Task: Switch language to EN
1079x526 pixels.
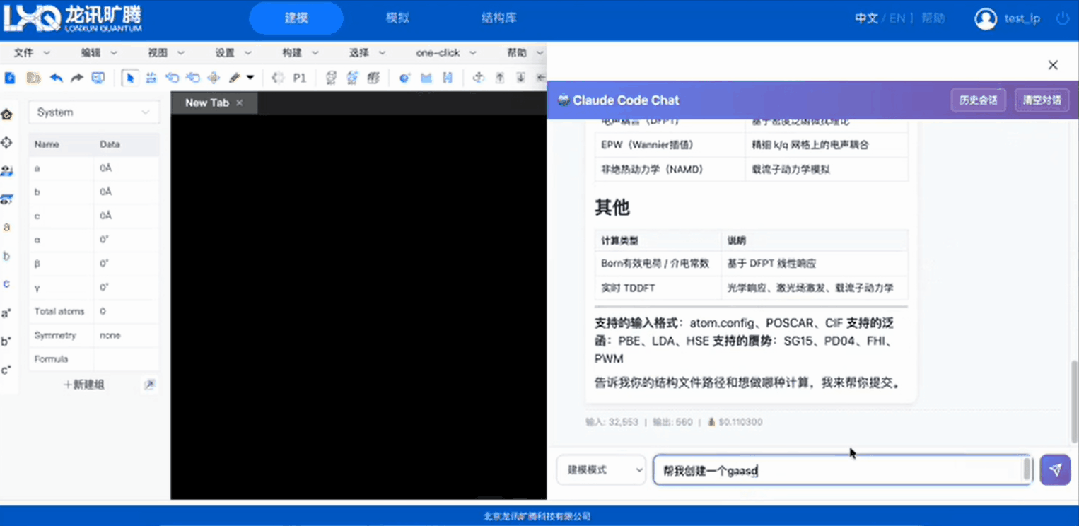Action: [897, 19]
